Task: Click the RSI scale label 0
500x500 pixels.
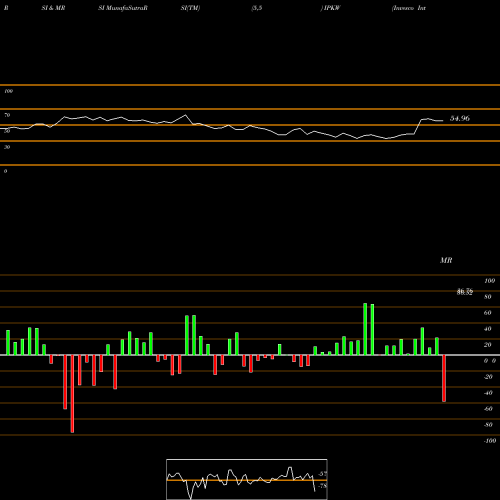Action: click(x=5, y=171)
